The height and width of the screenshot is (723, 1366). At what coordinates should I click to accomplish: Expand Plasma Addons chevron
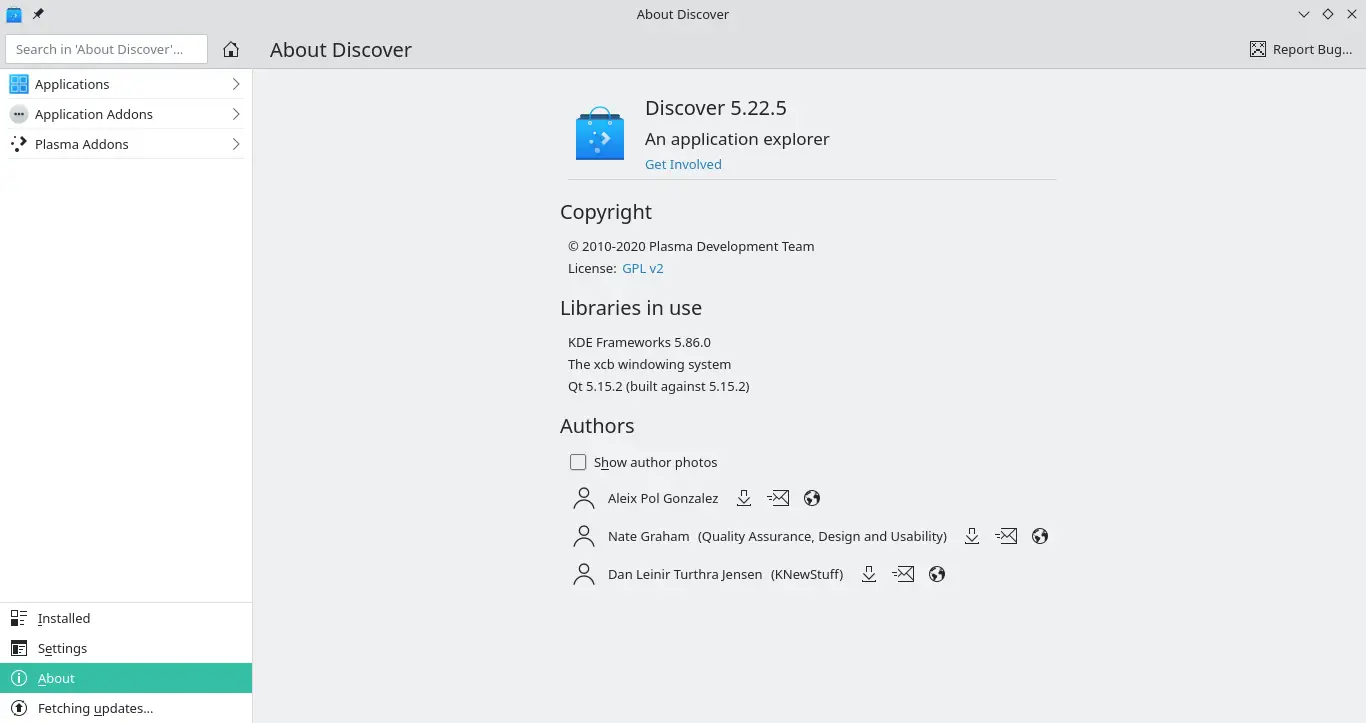click(236, 144)
